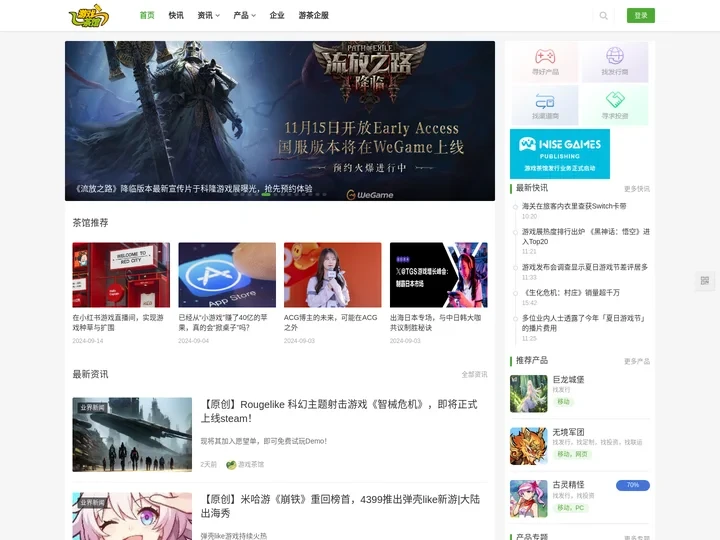Click the 寻好产品 gamepad icon tile
Screen dimensions: 720x540
point(545,62)
